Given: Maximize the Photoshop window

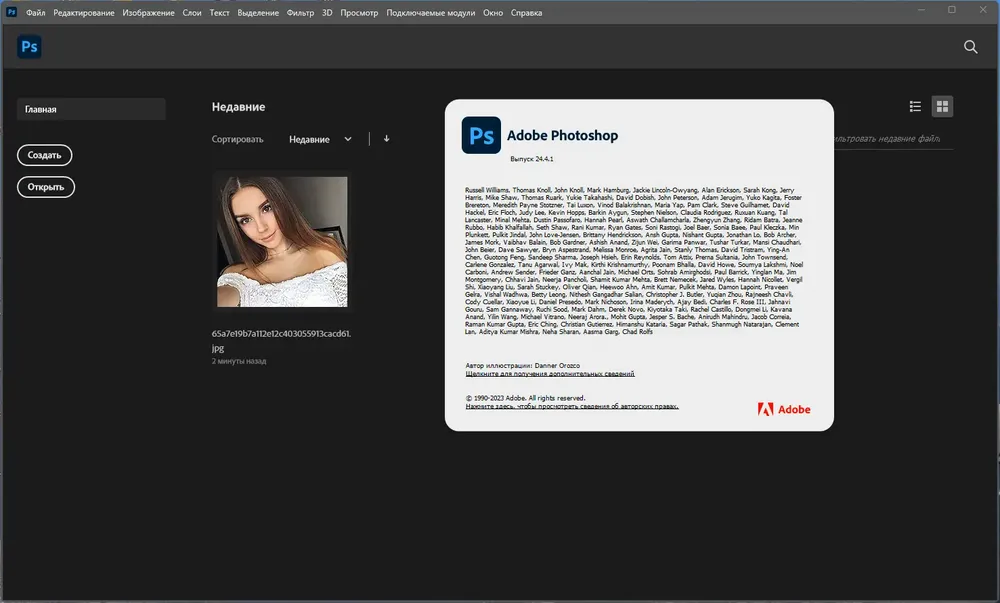Looking at the screenshot, I should [x=952, y=10].
